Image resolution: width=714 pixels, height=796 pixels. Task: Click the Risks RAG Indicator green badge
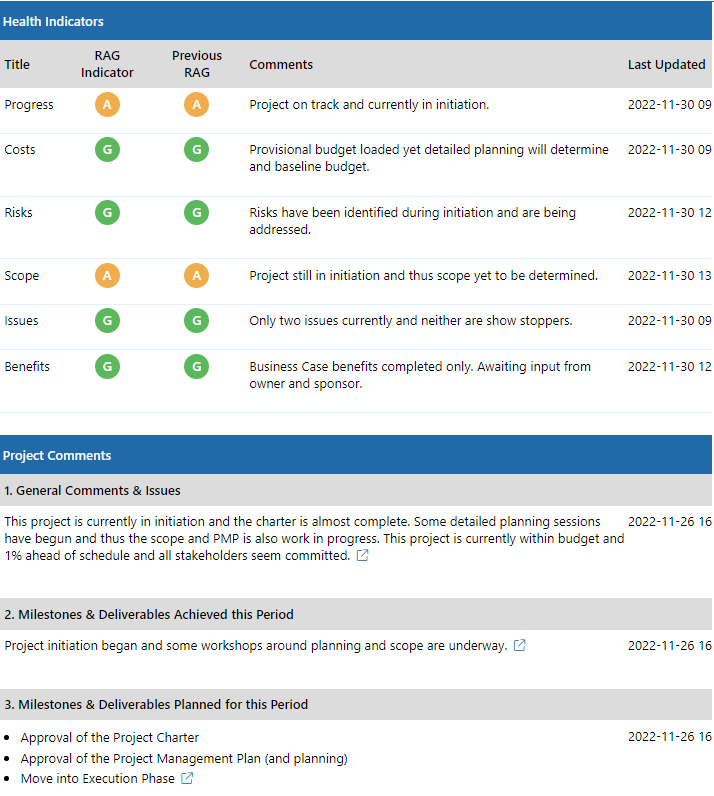click(x=107, y=213)
